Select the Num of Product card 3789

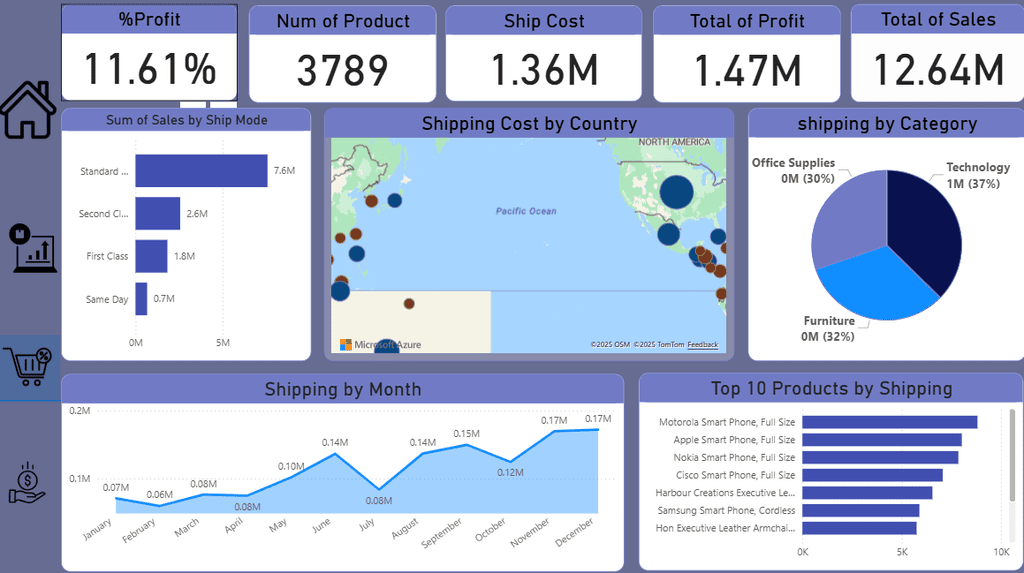342,54
